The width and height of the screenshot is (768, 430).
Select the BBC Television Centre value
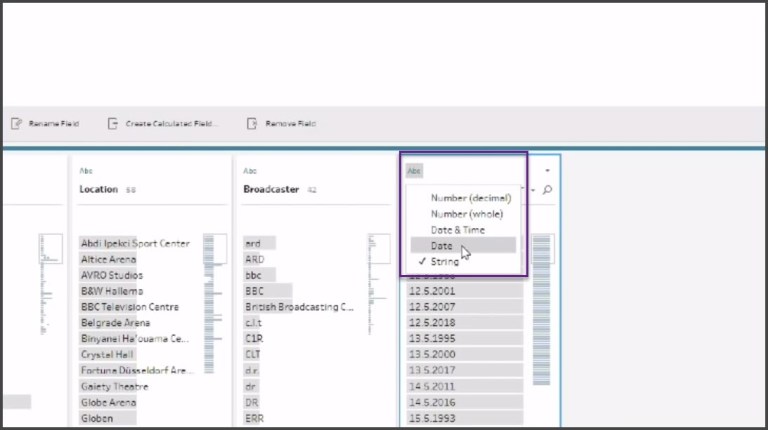(130, 307)
